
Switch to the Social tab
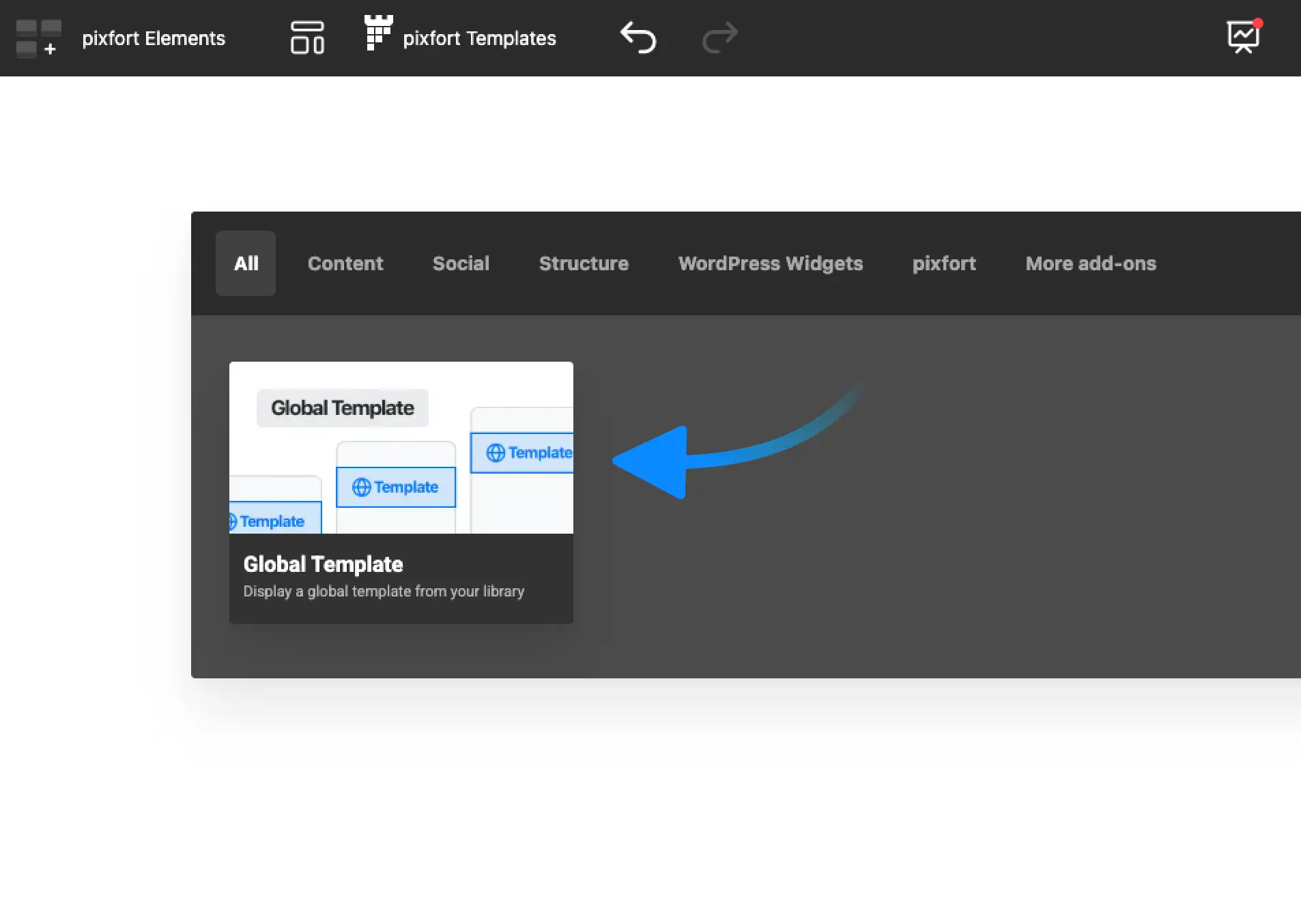[461, 263]
